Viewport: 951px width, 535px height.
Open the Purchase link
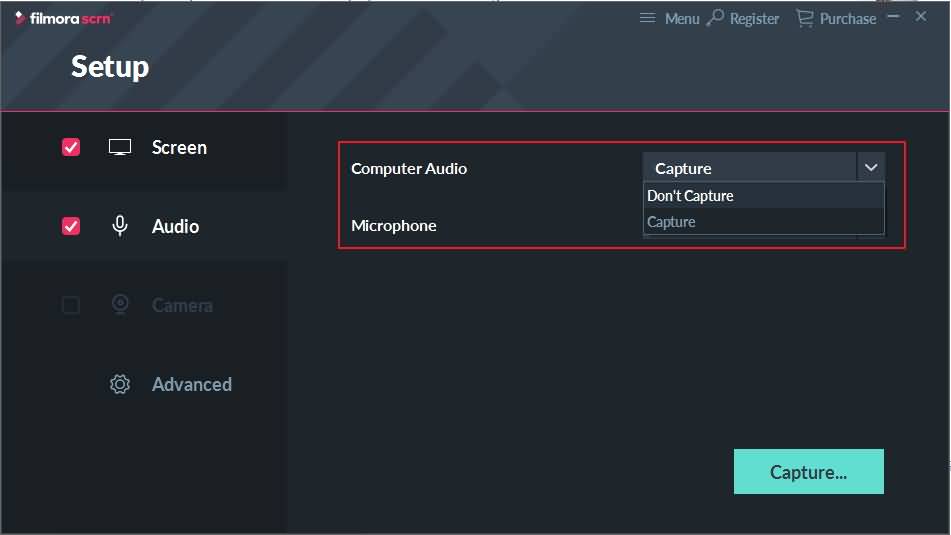[847, 18]
